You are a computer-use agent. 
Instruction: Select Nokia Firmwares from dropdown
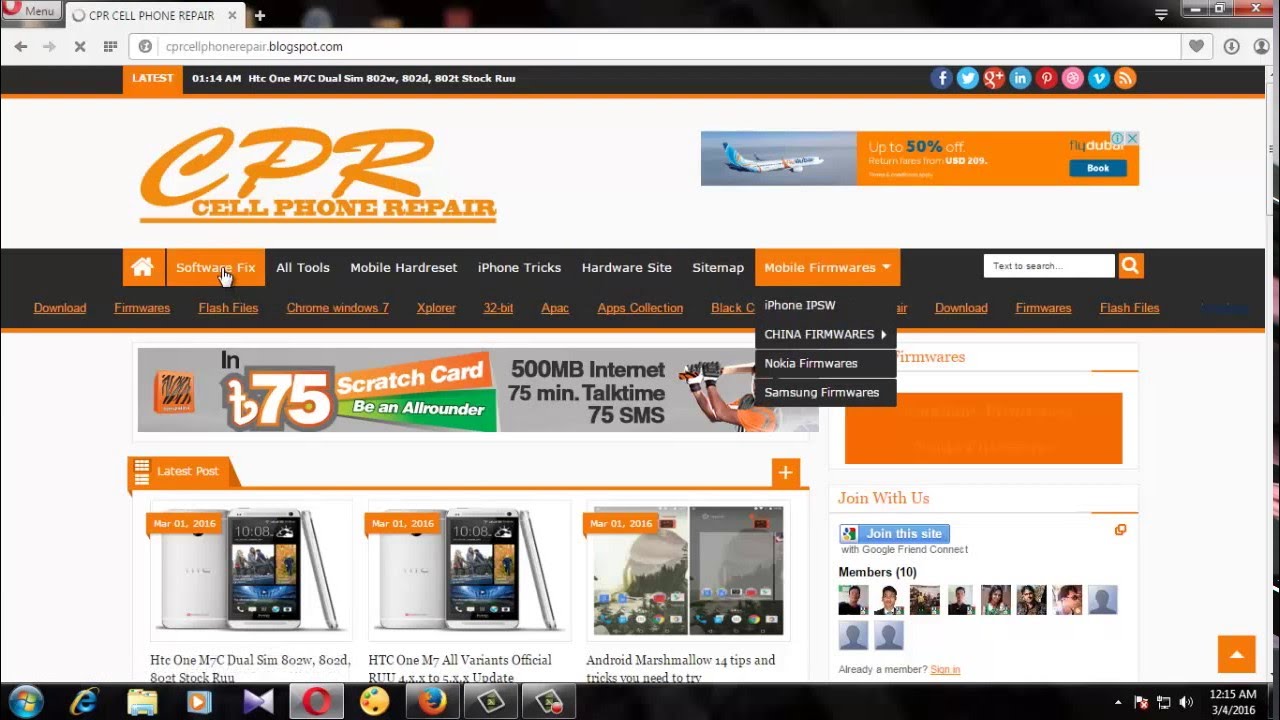coord(826,363)
